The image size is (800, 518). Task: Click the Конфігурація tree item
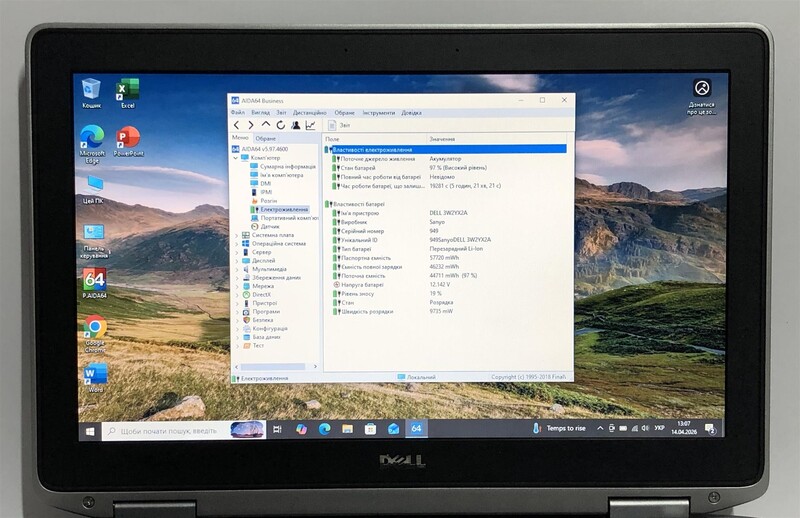click(265, 329)
